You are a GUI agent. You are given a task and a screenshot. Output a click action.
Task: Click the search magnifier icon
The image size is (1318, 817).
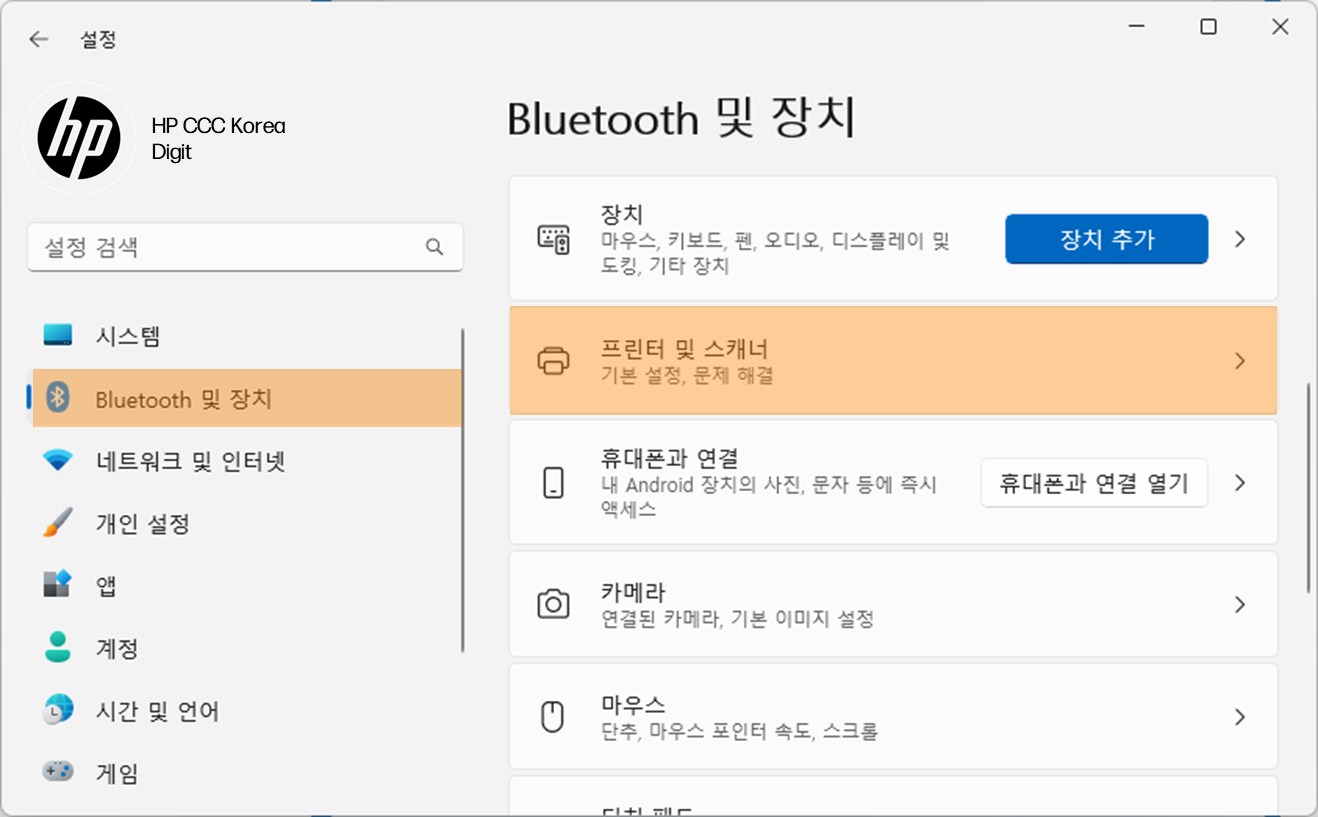click(x=434, y=247)
